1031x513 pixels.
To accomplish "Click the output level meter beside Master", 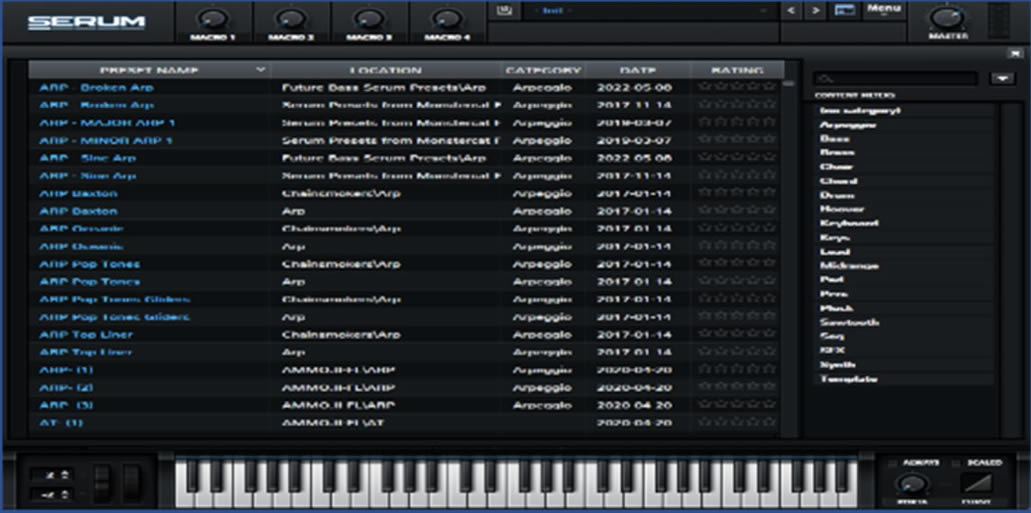I will tap(997, 22).
